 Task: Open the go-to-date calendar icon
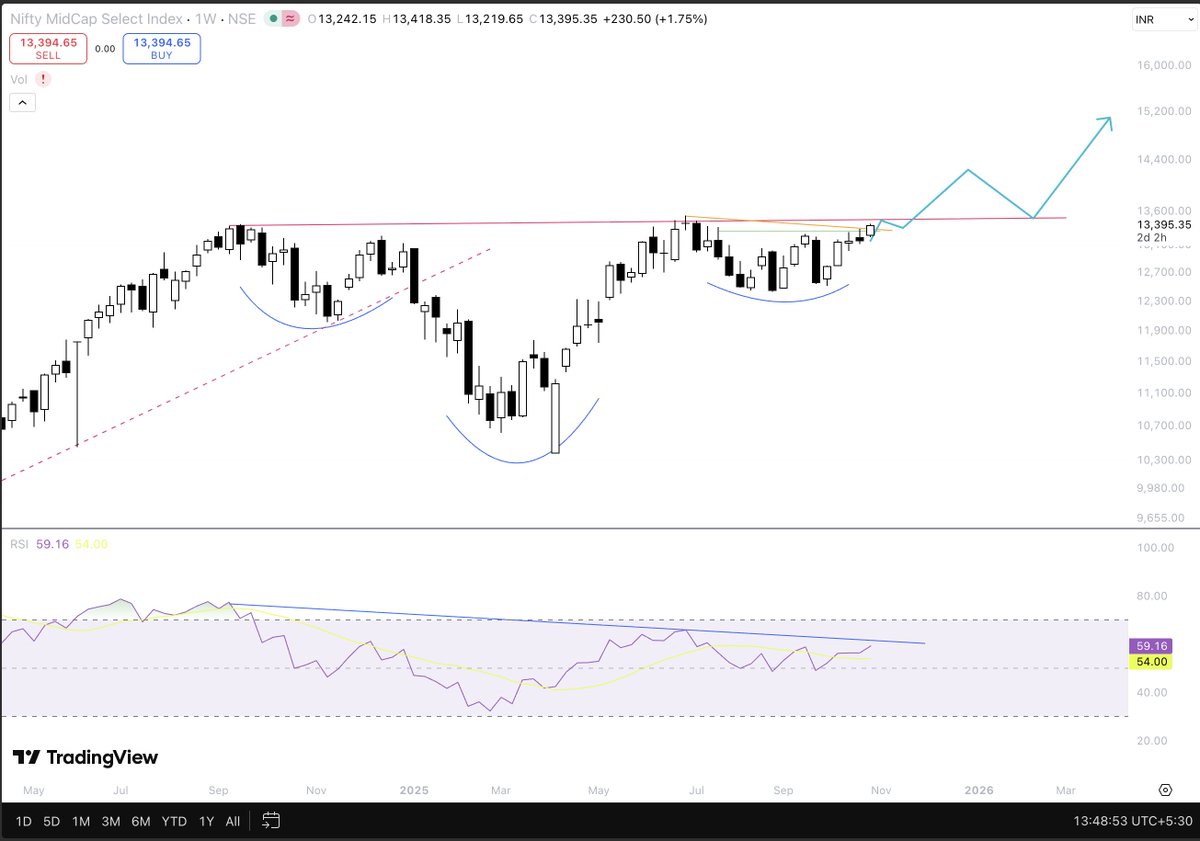click(x=270, y=821)
